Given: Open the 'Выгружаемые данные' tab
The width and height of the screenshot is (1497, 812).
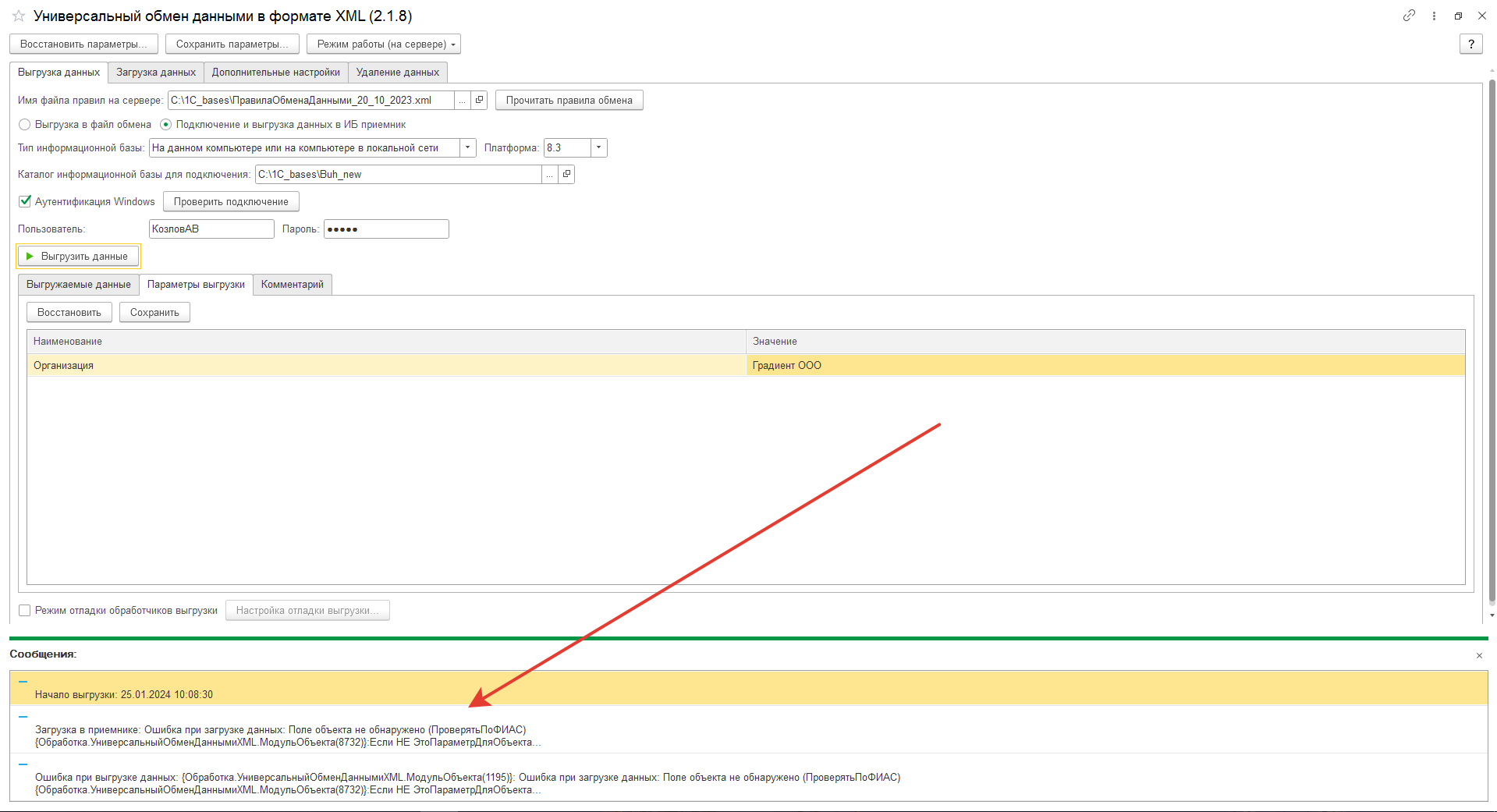Looking at the screenshot, I should [x=78, y=285].
